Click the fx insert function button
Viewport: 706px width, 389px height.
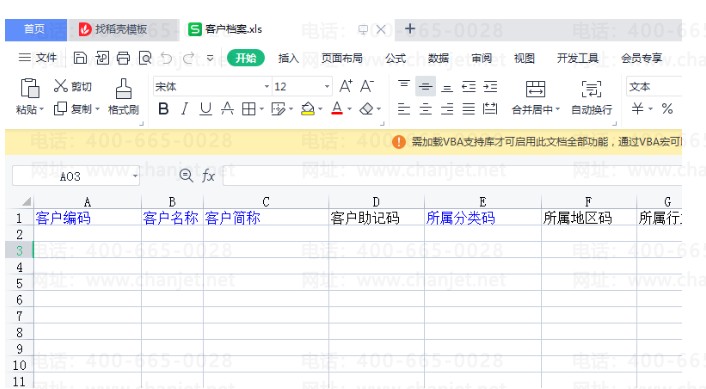coord(208,176)
